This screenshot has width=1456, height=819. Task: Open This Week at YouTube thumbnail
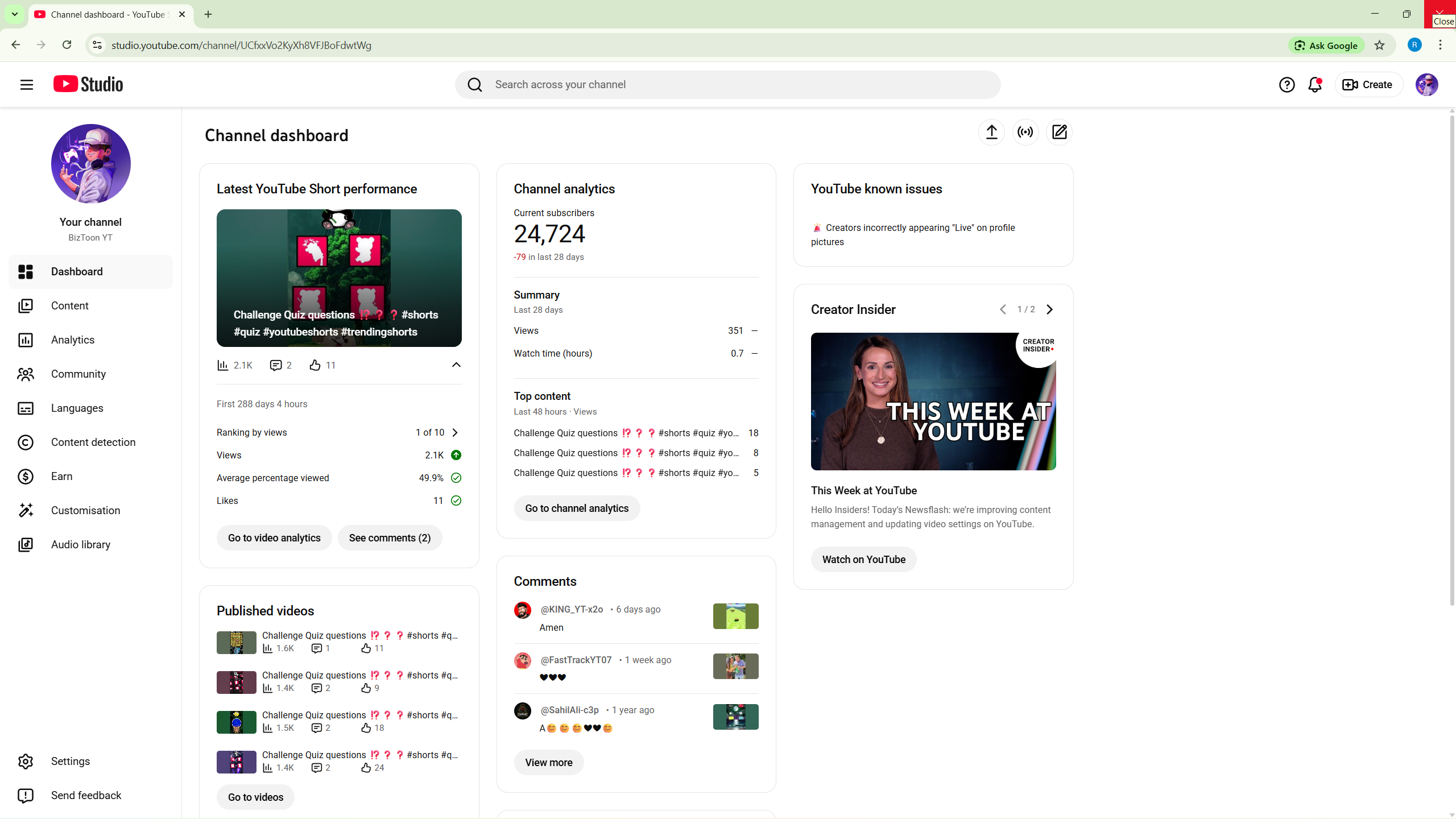[933, 402]
